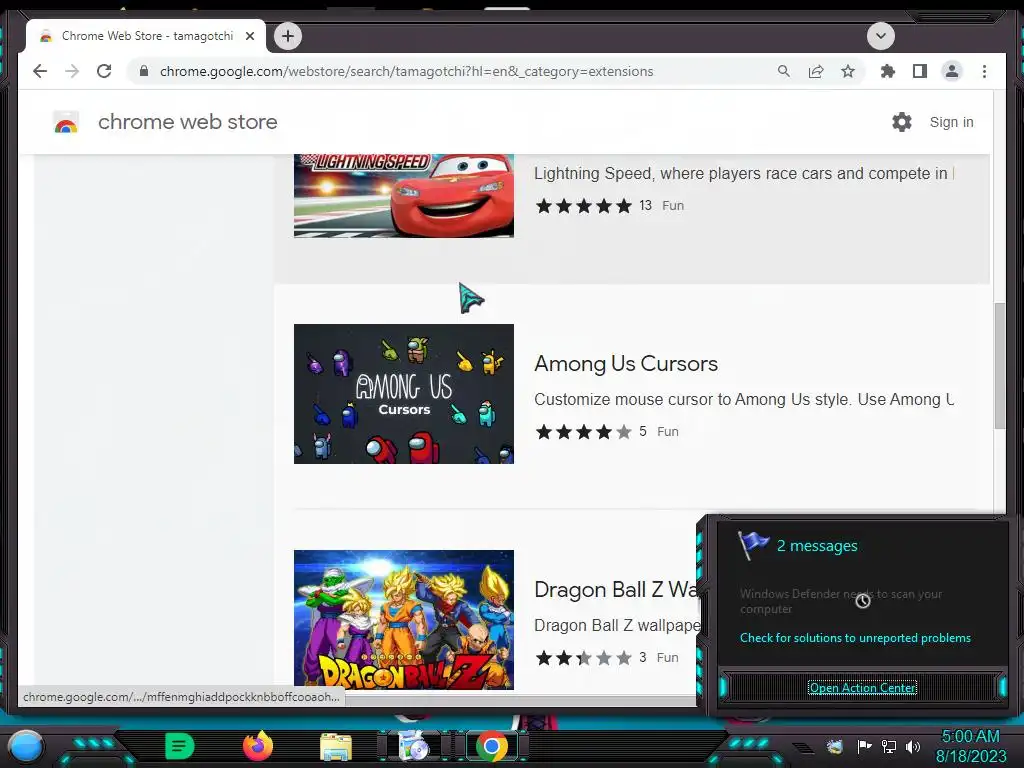Bookmark this tab with the star
This screenshot has width=1024, height=768.
coord(848,71)
